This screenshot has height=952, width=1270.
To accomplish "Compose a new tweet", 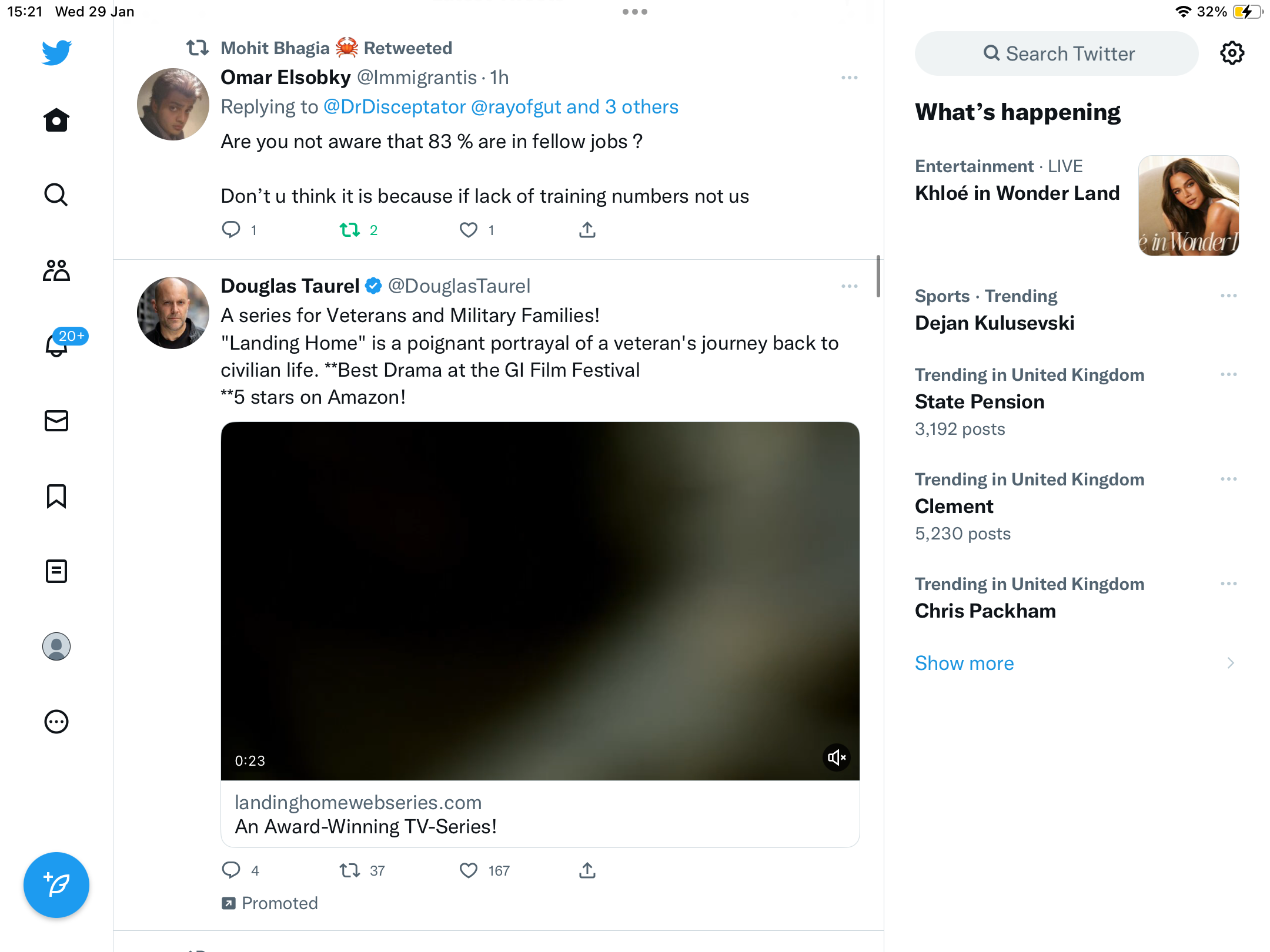I will coord(56,885).
